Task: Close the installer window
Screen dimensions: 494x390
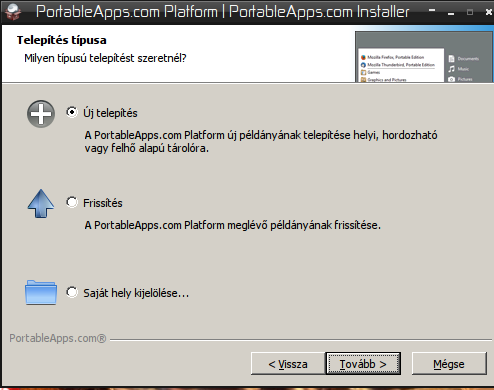Action: pyautogui.click(x=489, y=13)
